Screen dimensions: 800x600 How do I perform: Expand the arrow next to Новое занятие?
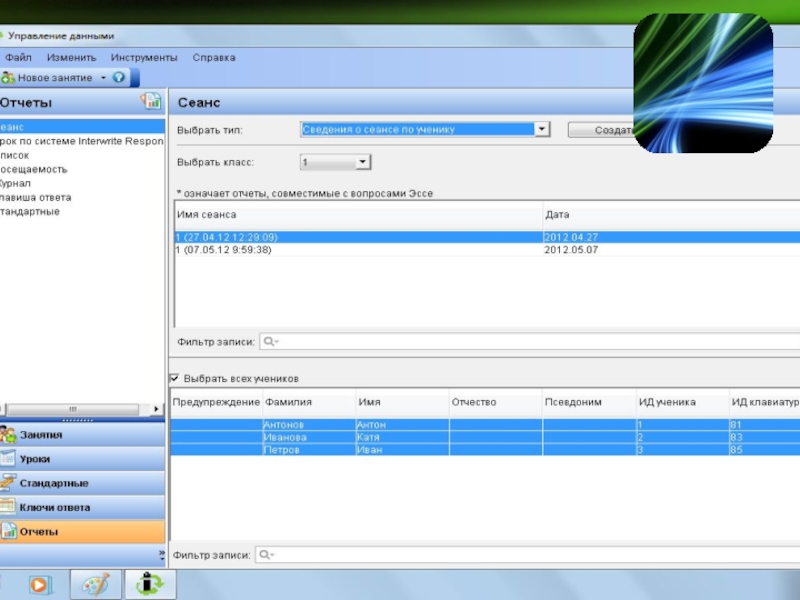coord(102,78)
